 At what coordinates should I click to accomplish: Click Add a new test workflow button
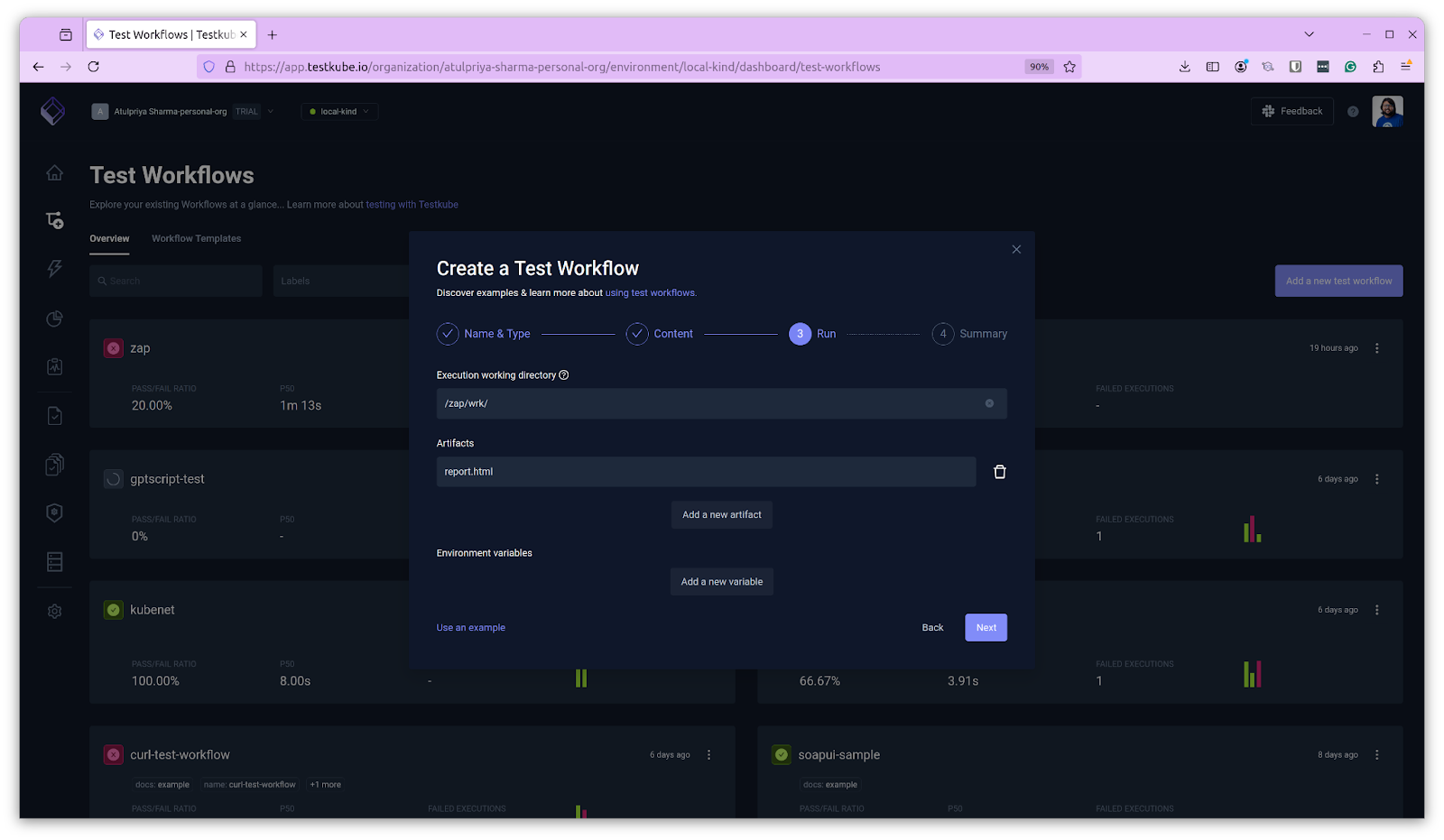[1338, 281]
